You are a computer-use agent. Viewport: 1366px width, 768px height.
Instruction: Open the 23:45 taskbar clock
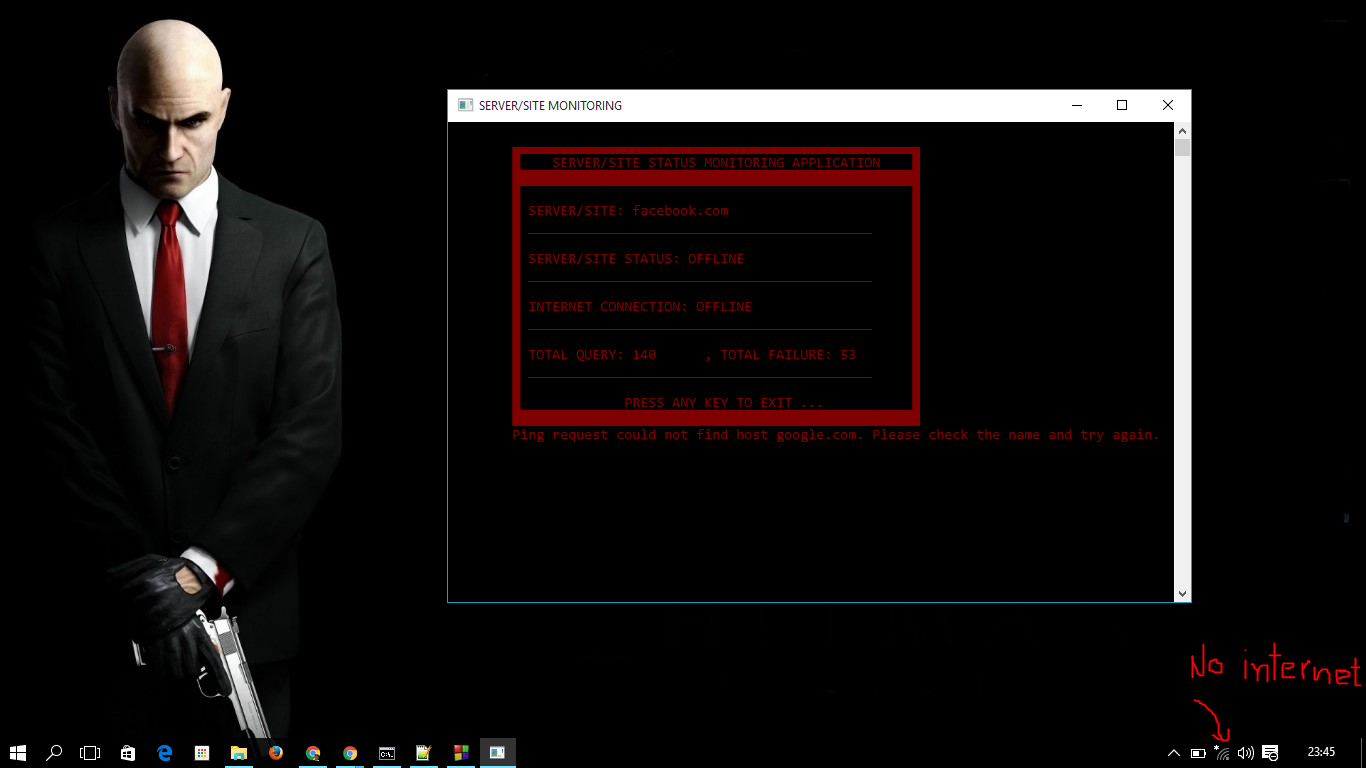(1321, 752)
